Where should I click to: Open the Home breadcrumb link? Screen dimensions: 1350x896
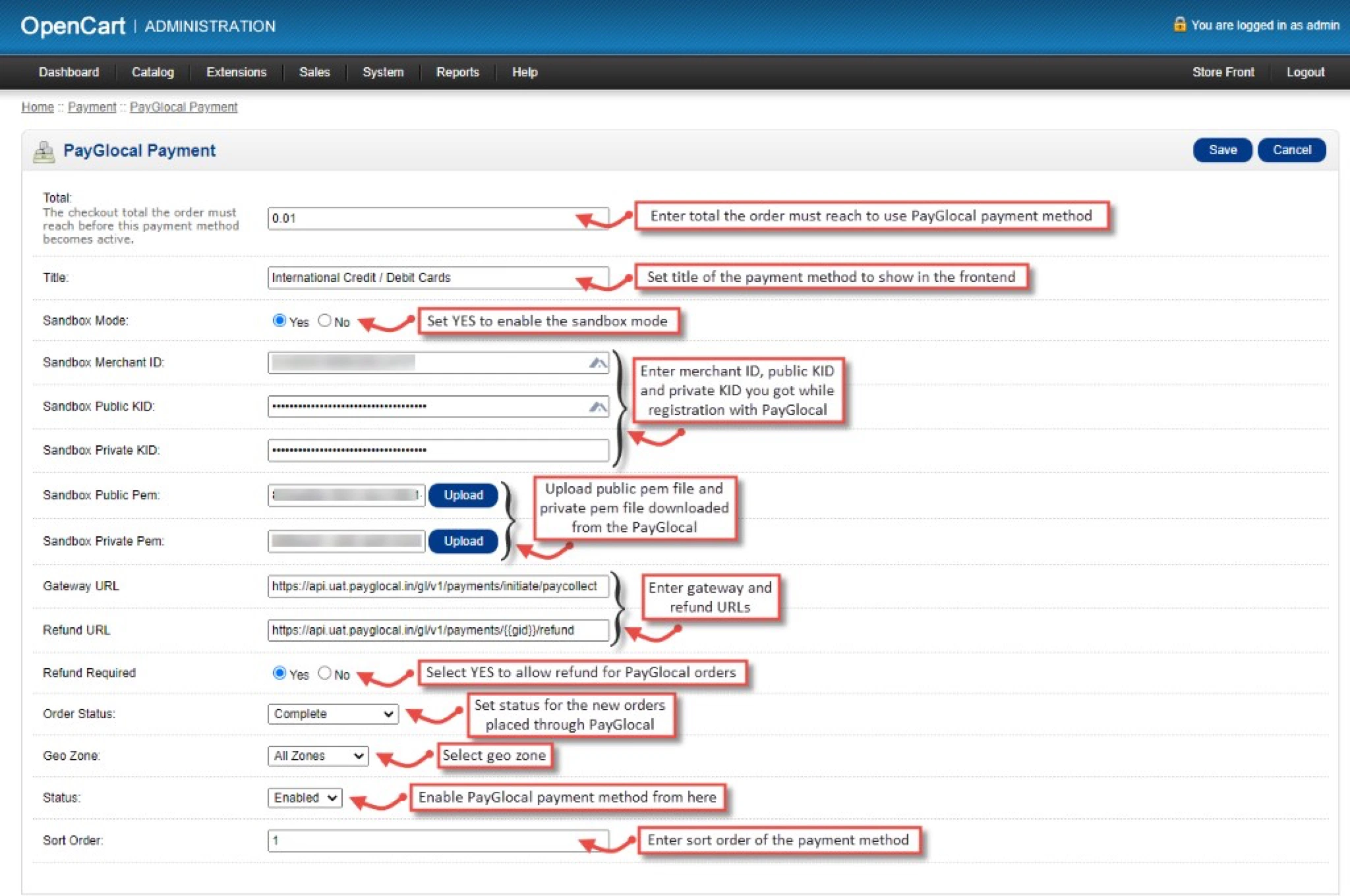[x=38, y=107]
